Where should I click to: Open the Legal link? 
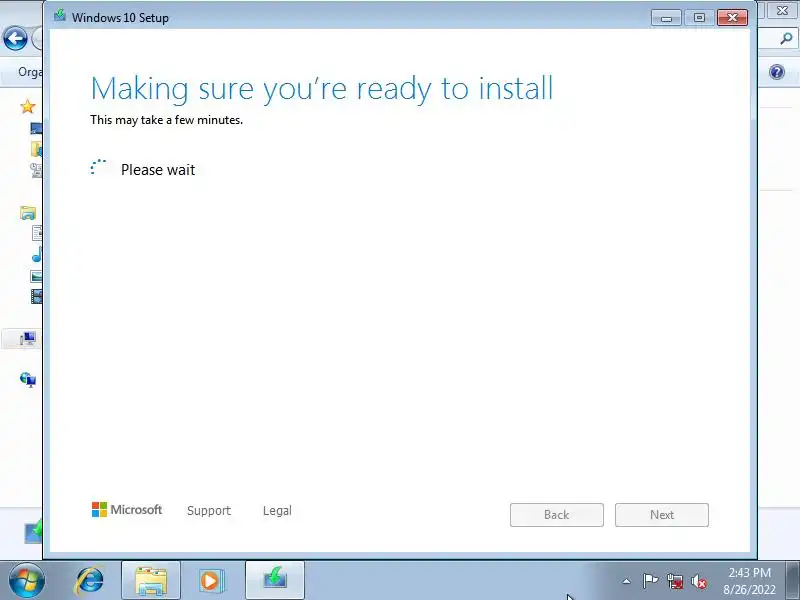point(277,511)
